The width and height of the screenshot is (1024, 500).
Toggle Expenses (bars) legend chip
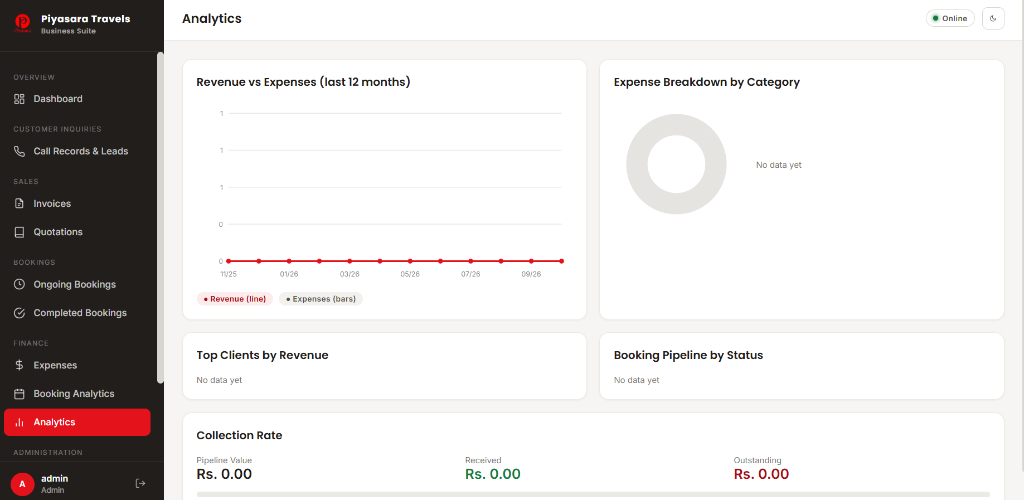click(321, 299)
